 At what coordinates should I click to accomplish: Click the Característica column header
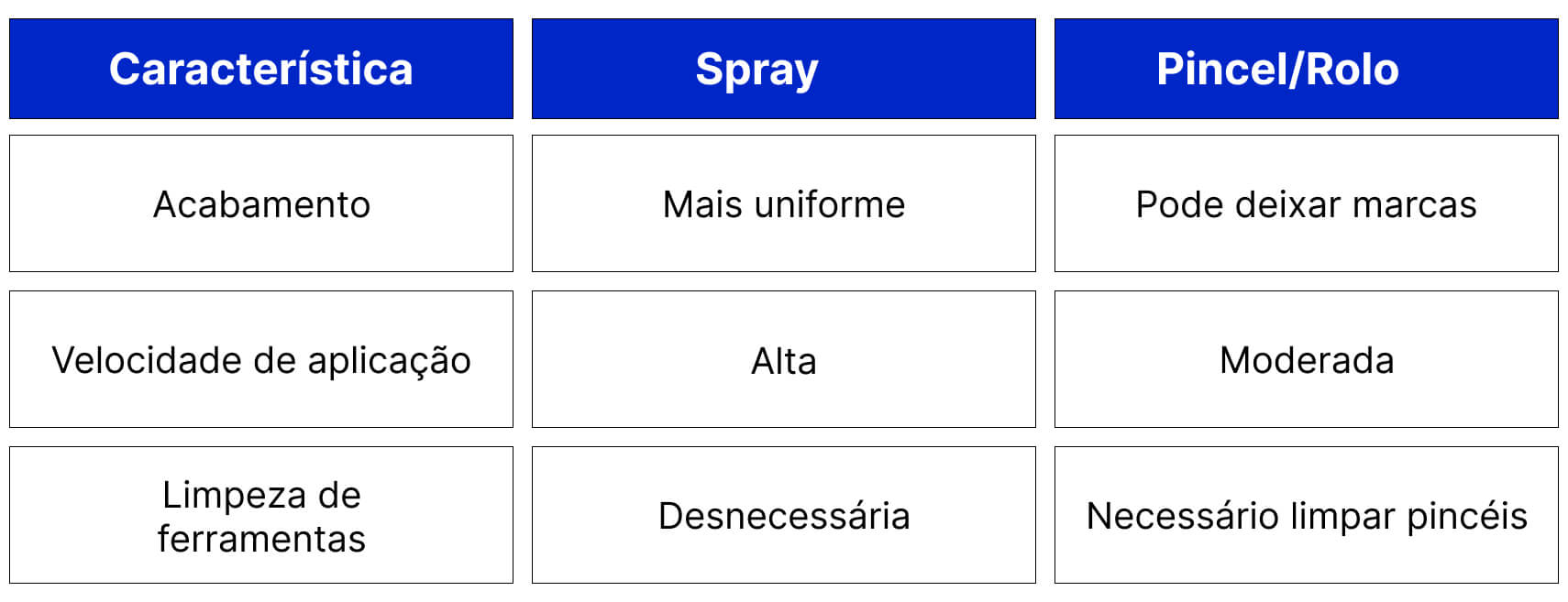tap(261, 69)
